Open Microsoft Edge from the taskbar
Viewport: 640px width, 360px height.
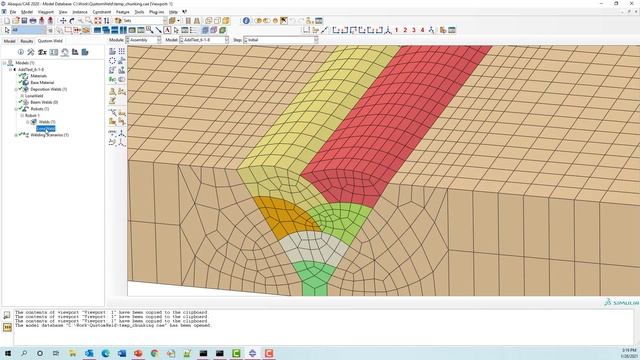pyautogui.click(x=105, y=353)
